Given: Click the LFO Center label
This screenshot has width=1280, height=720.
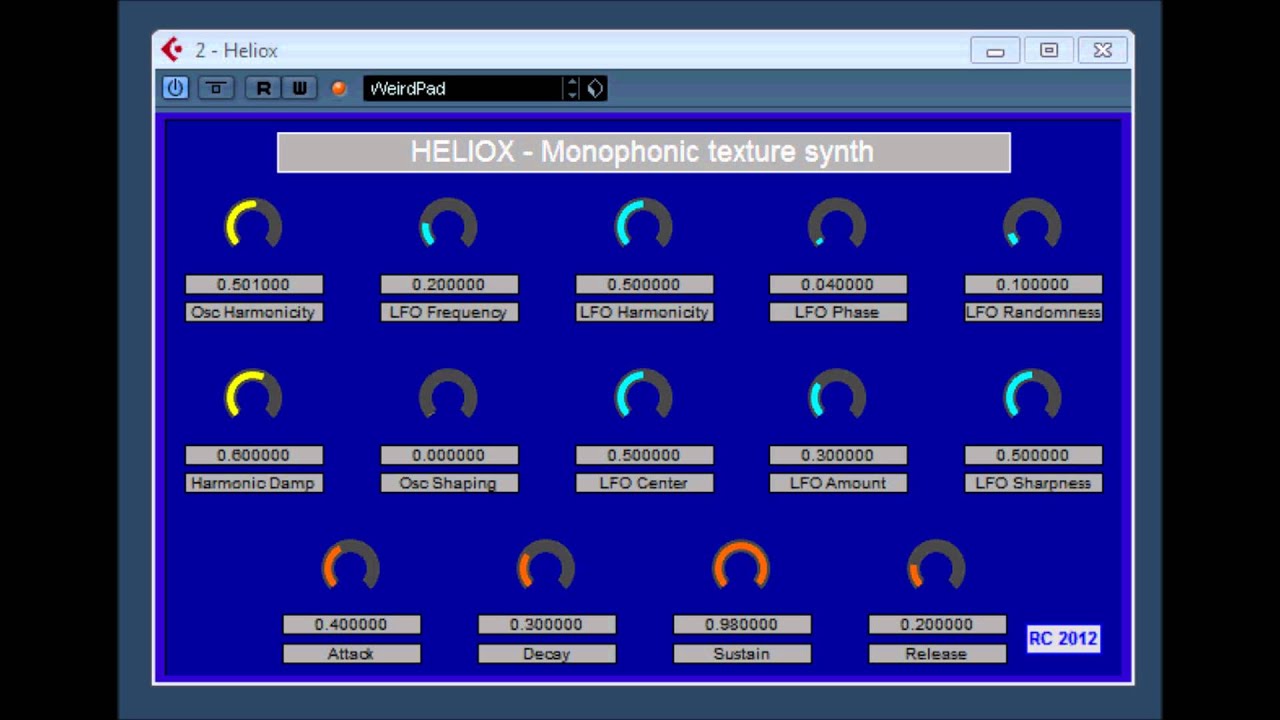Looking at the screenshot, I should pos(644,483).
